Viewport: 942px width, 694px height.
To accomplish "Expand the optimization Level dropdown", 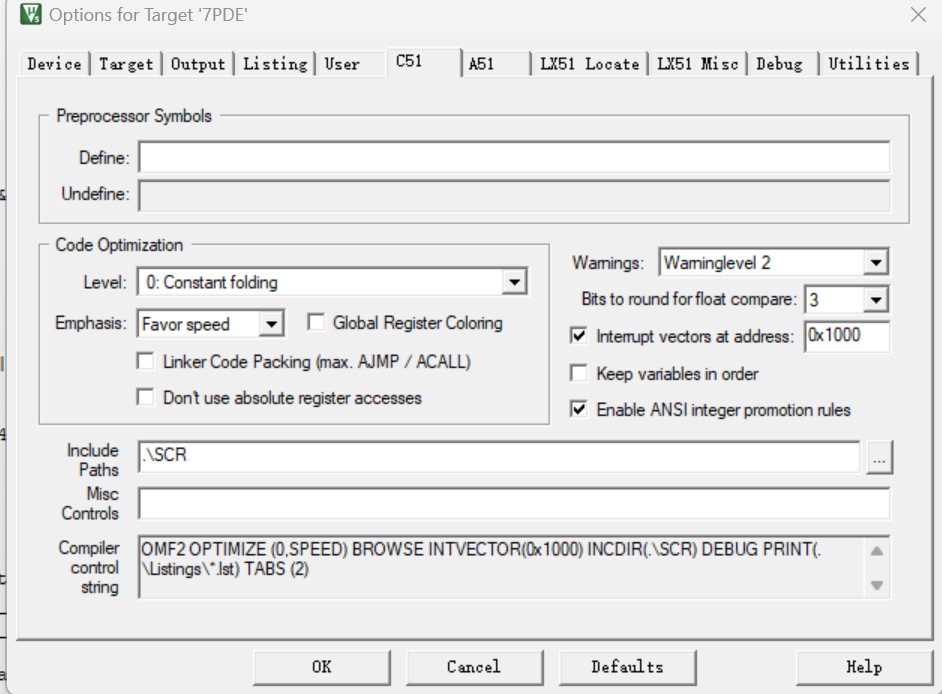I will (514, 282).
